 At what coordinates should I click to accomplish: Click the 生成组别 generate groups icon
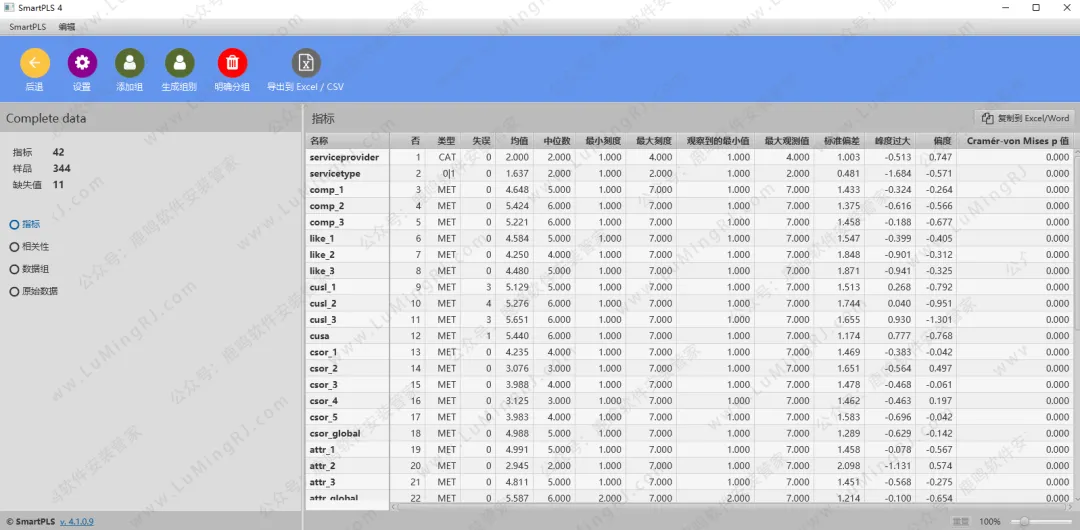[x=180, y=63]
